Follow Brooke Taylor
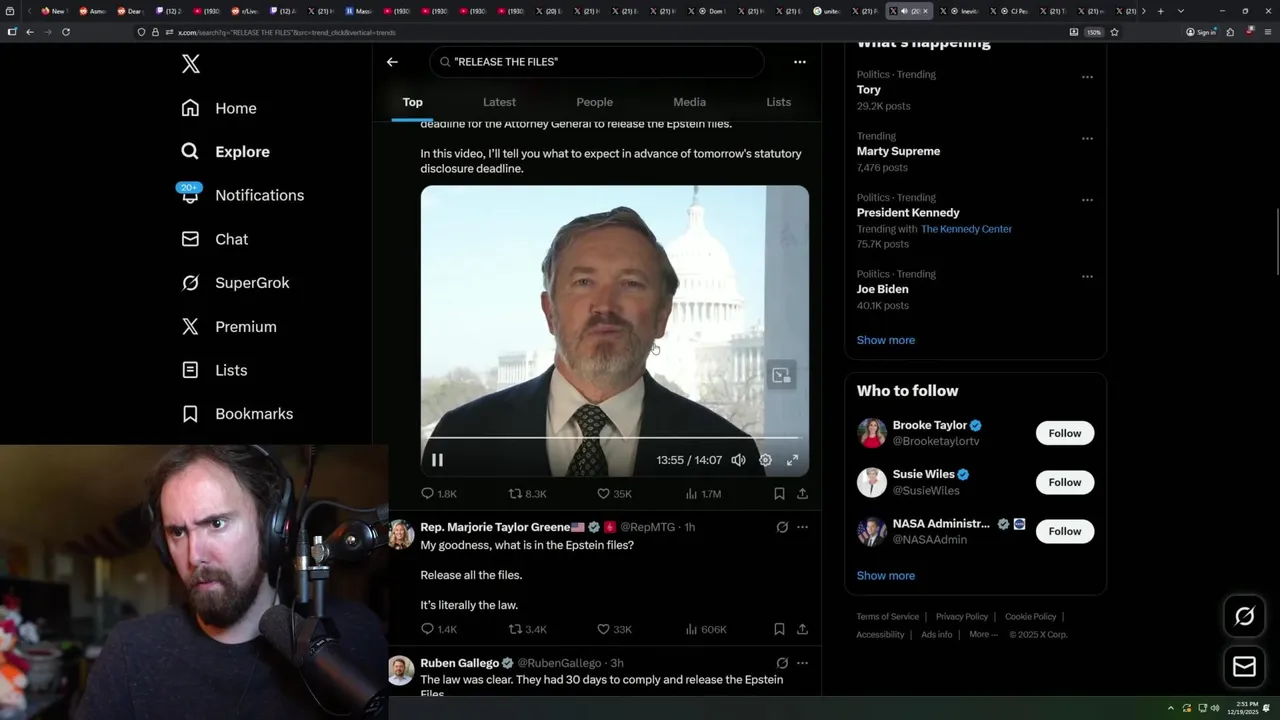Viewport: 1280px width, 720px height. point(1065,433)
